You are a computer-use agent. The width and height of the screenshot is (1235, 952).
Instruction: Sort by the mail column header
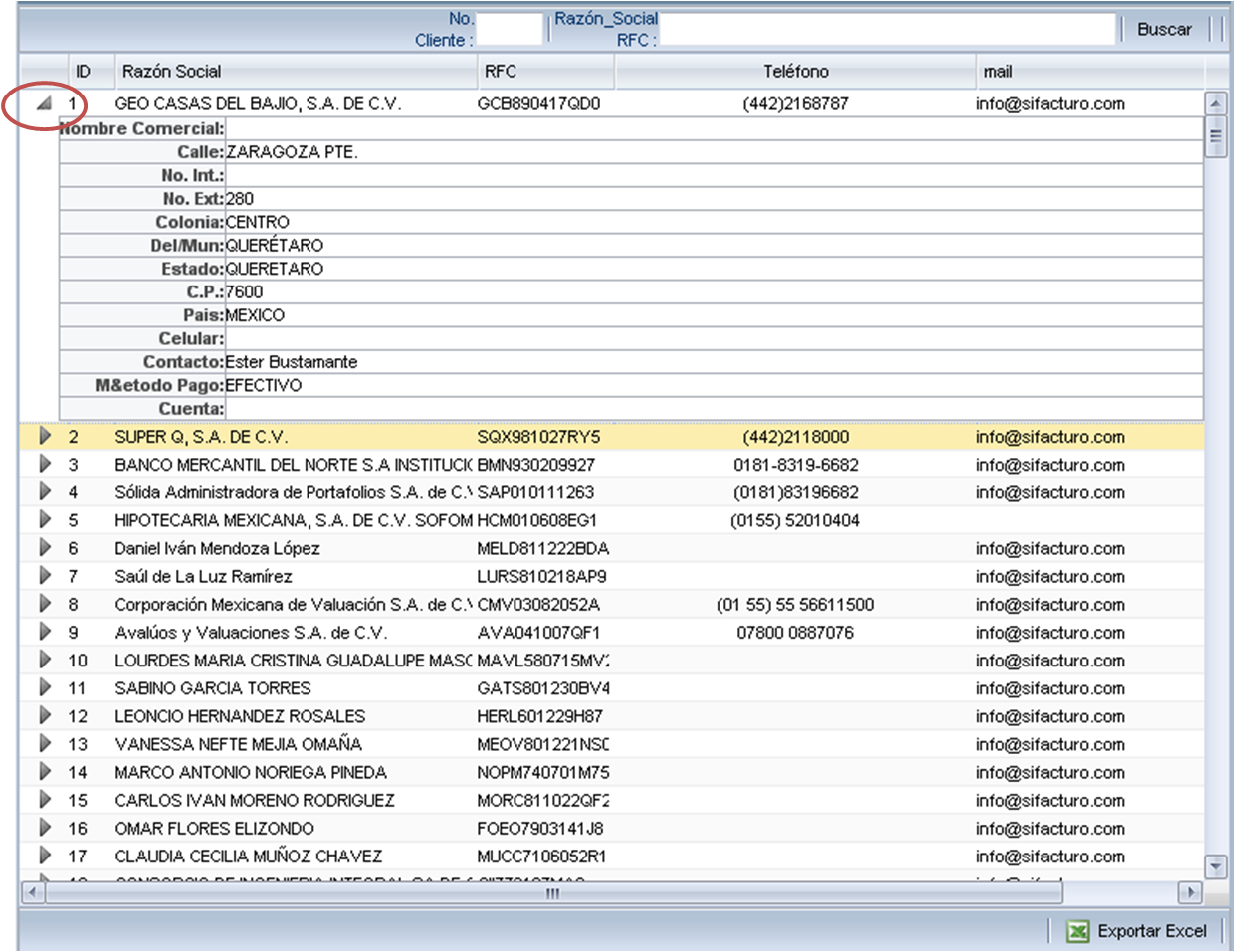point(1091,71)
